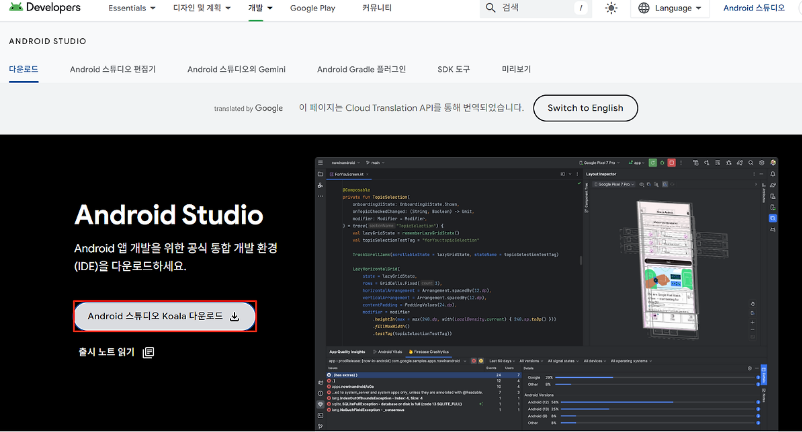Open the 미리보기 tab
The height and width of the screenshot is (432, 802).
click(x=516, y=69)
